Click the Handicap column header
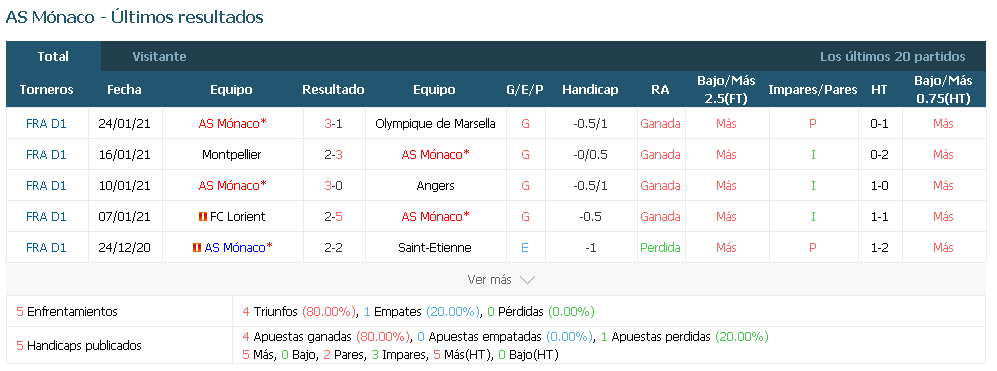 [x=590, y=90]
